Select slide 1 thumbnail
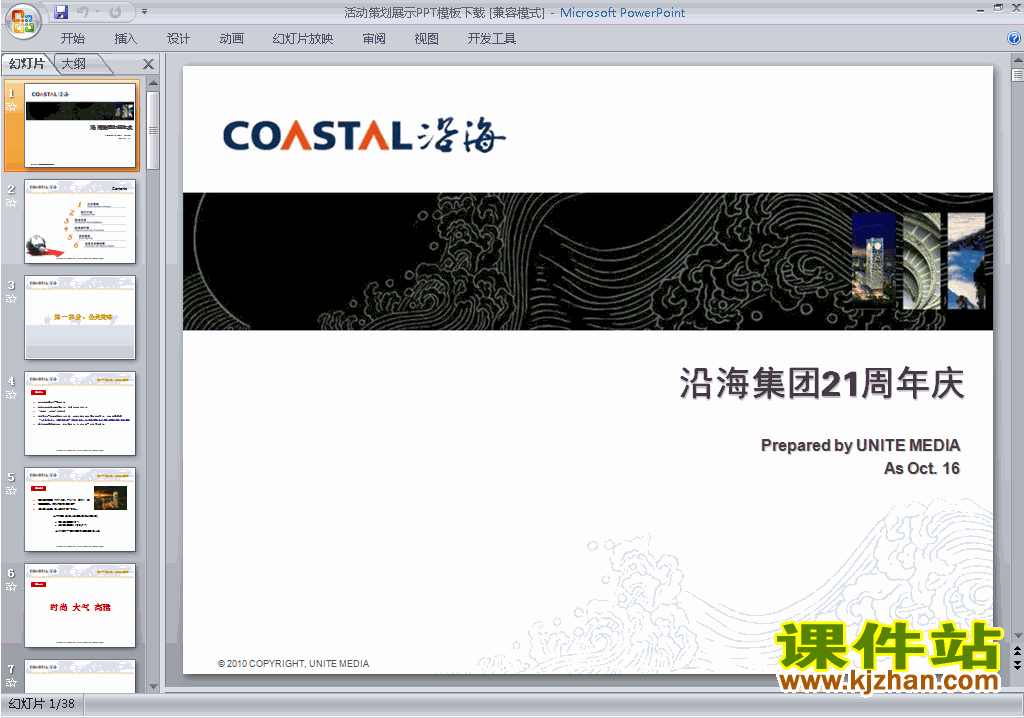Image resolution: width=1024 pixels, height=718 pixels. [x=80, y=125]
